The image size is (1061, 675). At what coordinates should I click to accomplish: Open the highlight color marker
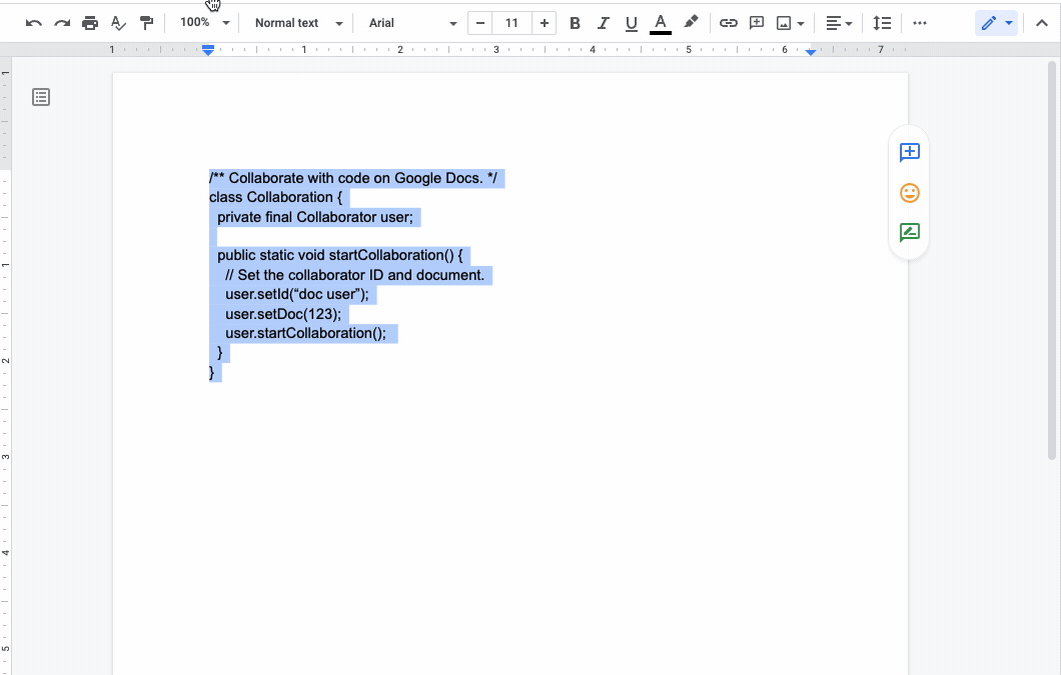[690, 22]
